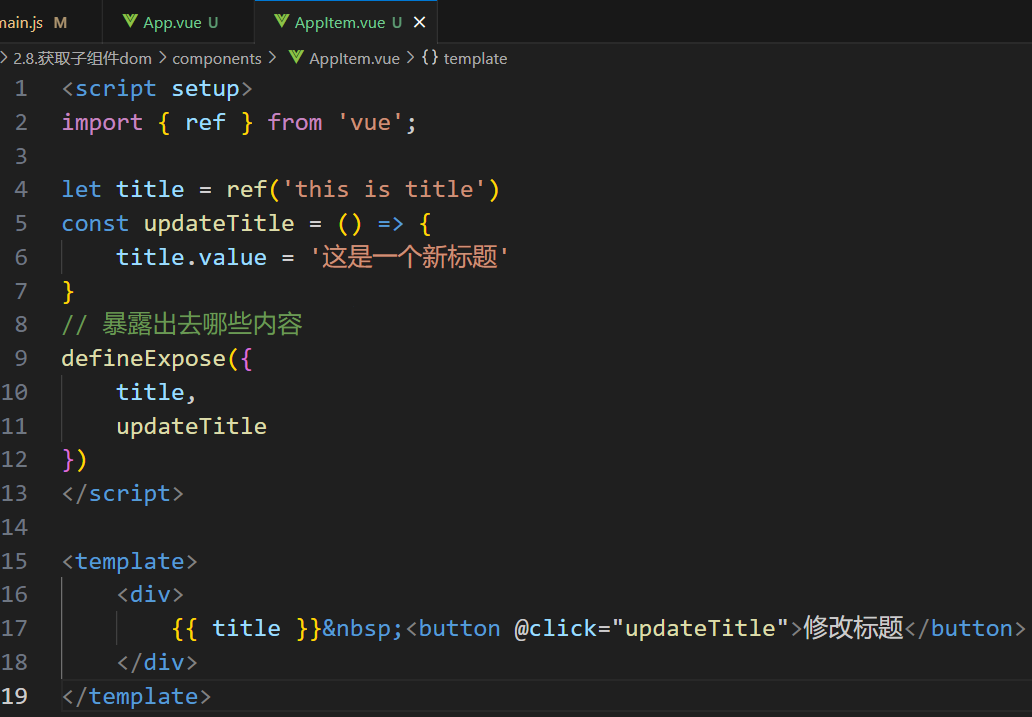Click the 'ref' import name on line 2

tap(205, 122)
